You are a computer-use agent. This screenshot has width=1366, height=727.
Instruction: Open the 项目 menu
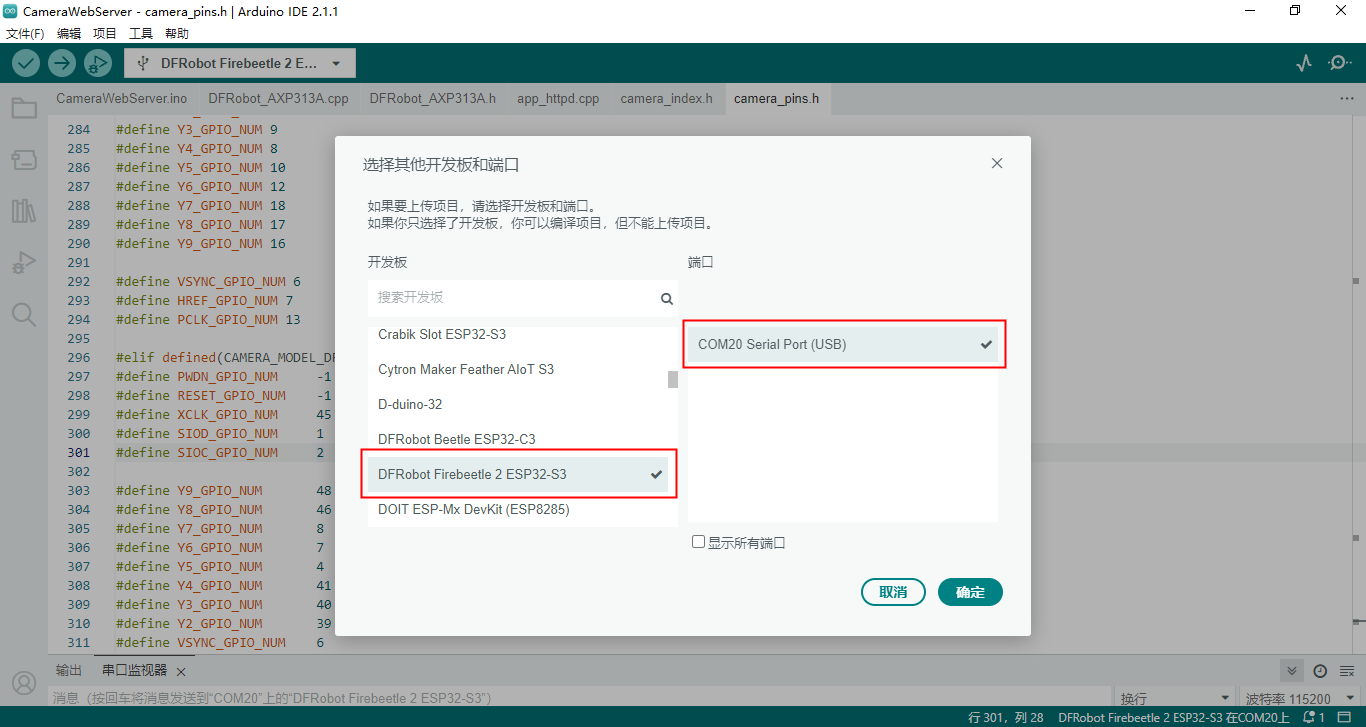tap(105, 33)
